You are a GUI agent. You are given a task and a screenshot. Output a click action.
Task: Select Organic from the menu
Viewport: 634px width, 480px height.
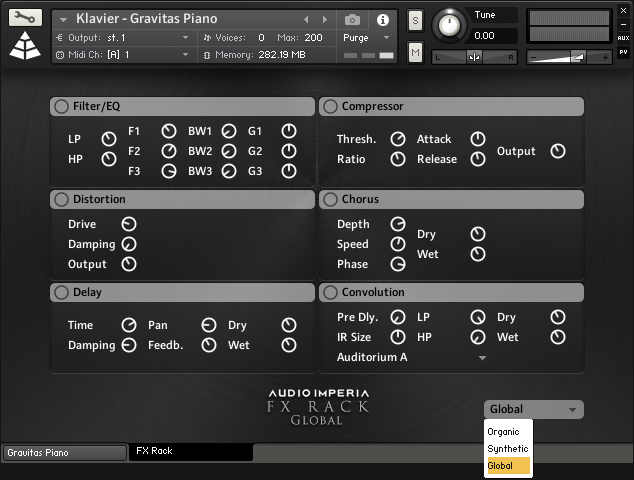(508, 432)
